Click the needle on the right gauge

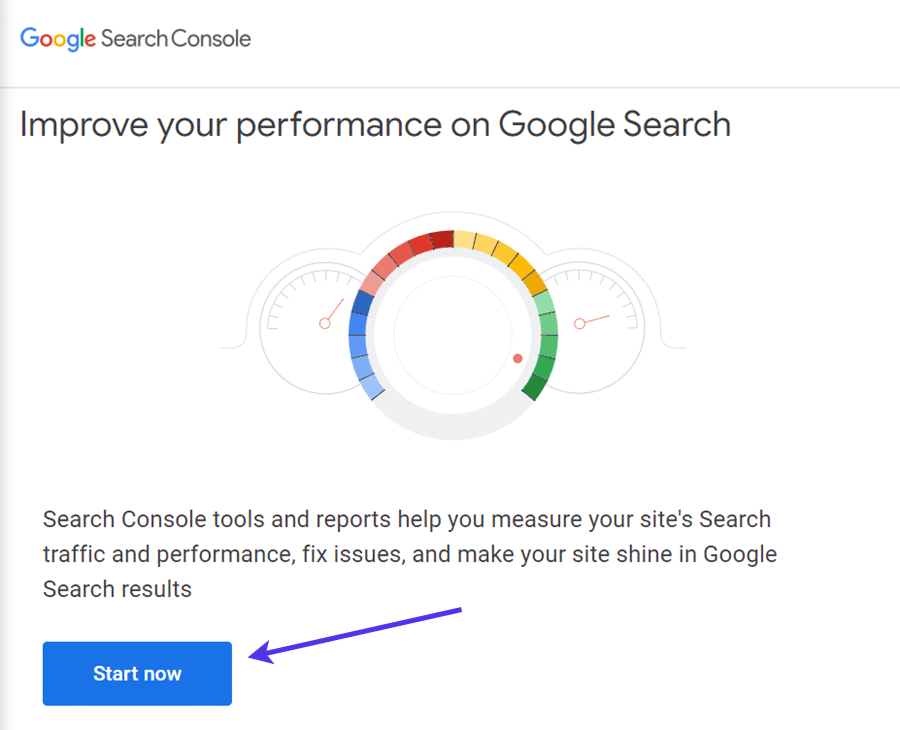[595, 320]
